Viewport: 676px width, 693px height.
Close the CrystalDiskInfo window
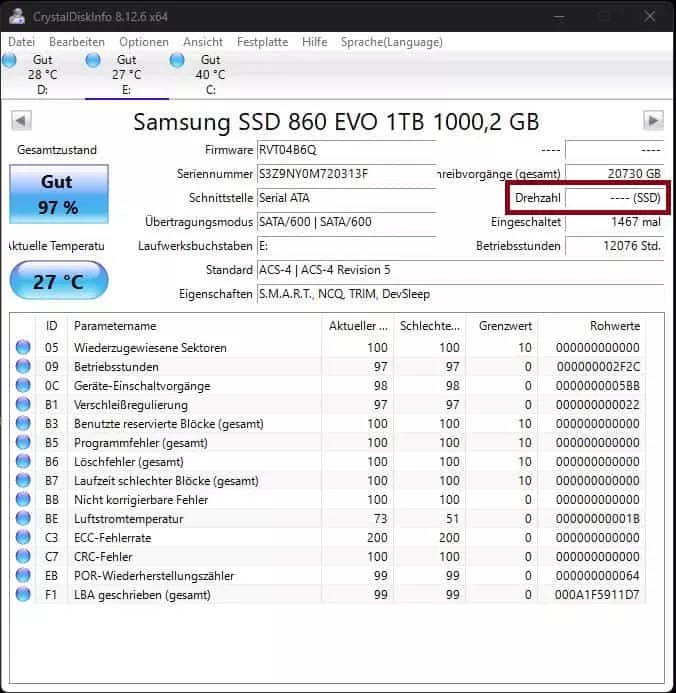click(649, 16)
